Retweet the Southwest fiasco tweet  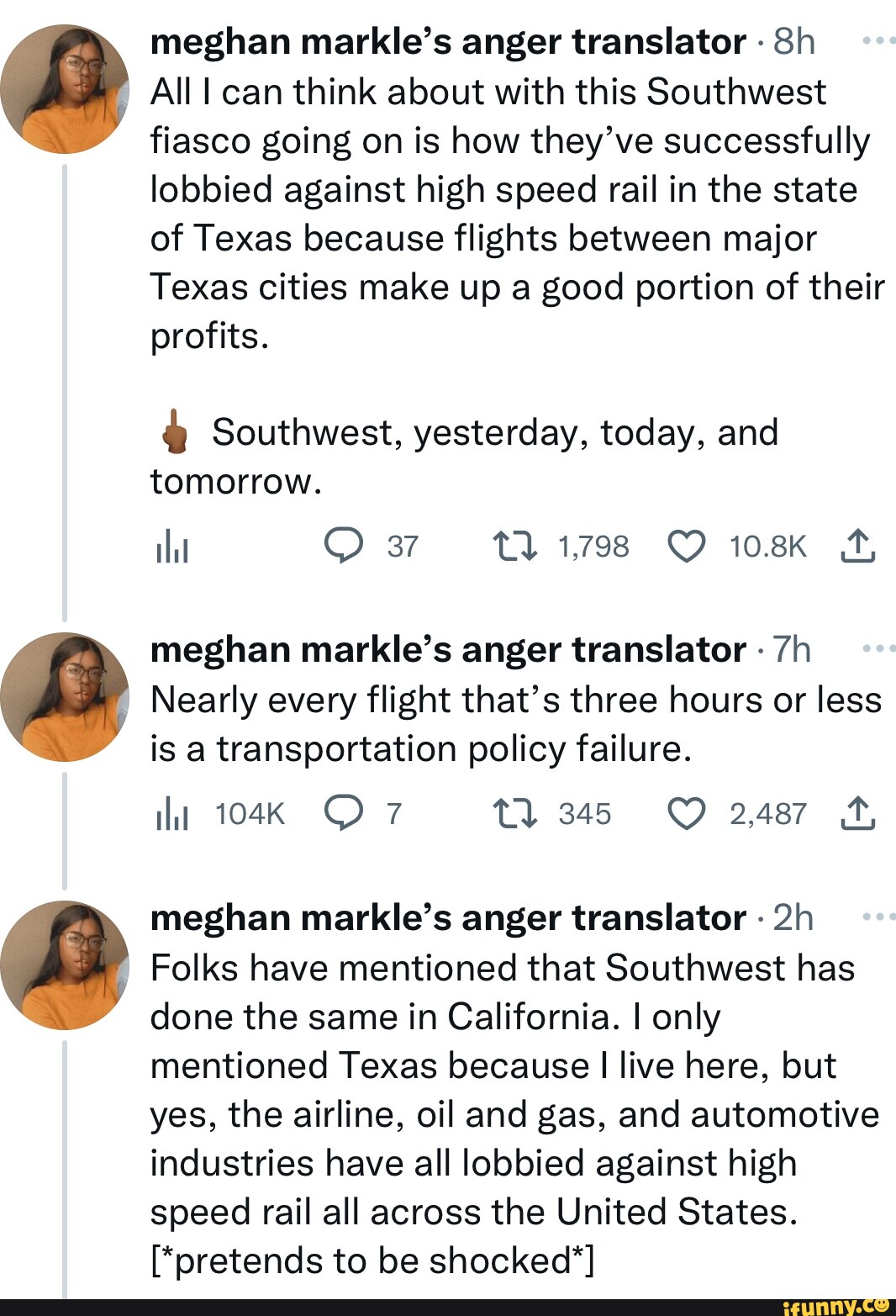514,546
